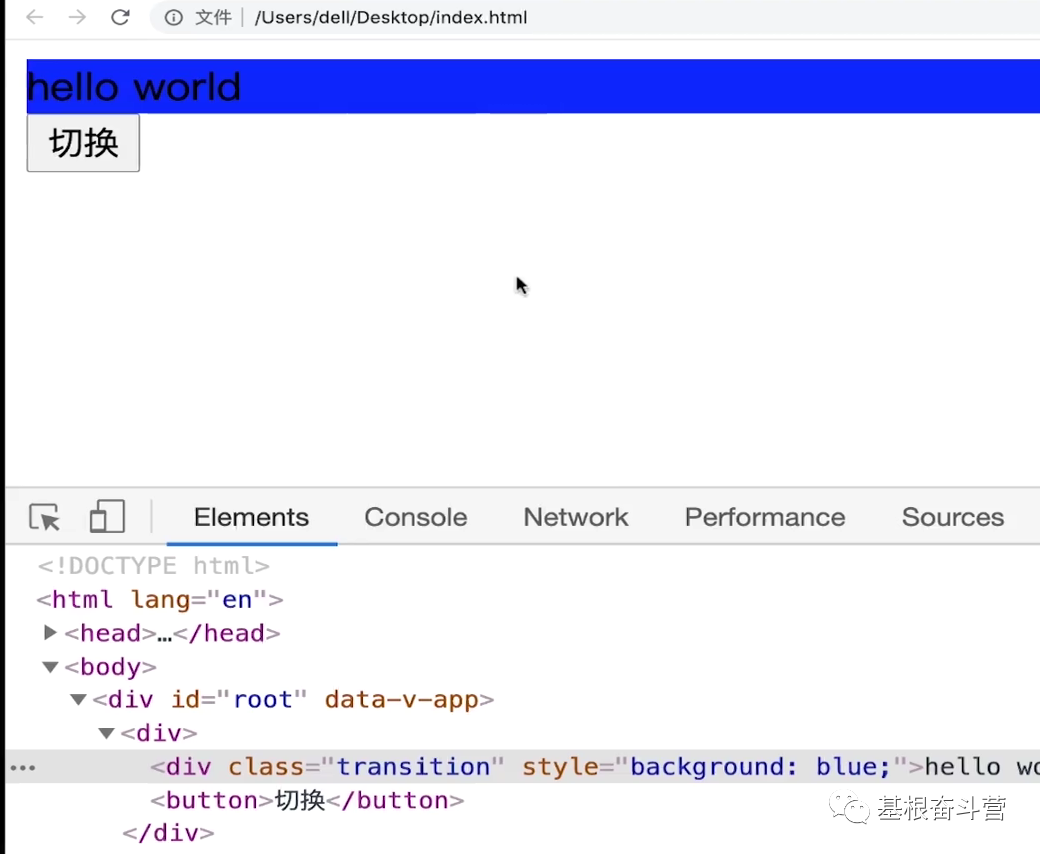1040x854 pixels.
Task: Click the browser back arrow icon
Action: coord(33,17)
